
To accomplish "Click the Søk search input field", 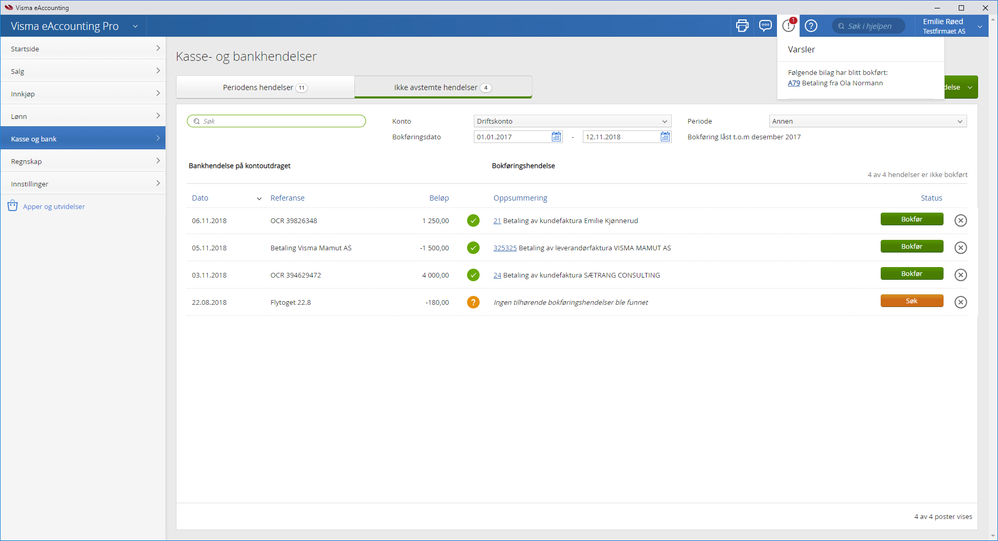I will (x=276, y=121).
